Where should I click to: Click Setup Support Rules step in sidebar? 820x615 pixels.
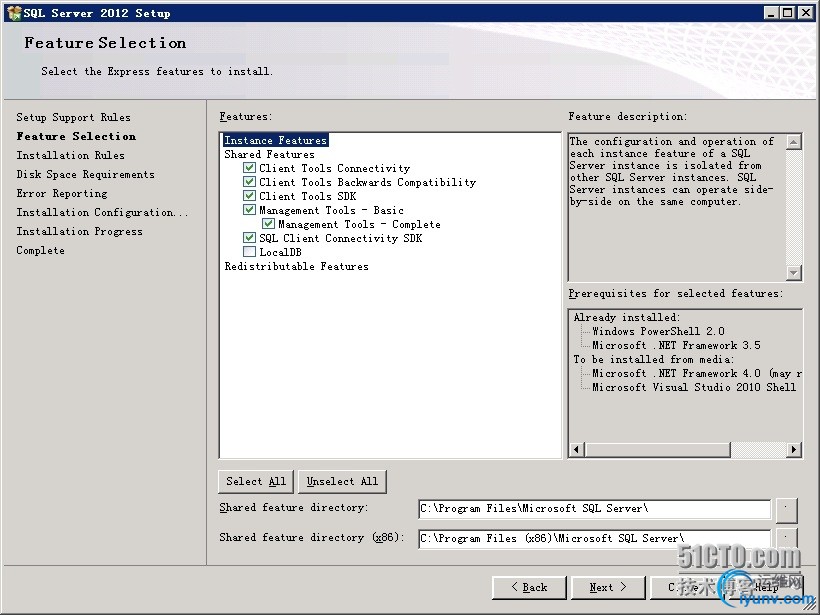[x=73, y=117]
